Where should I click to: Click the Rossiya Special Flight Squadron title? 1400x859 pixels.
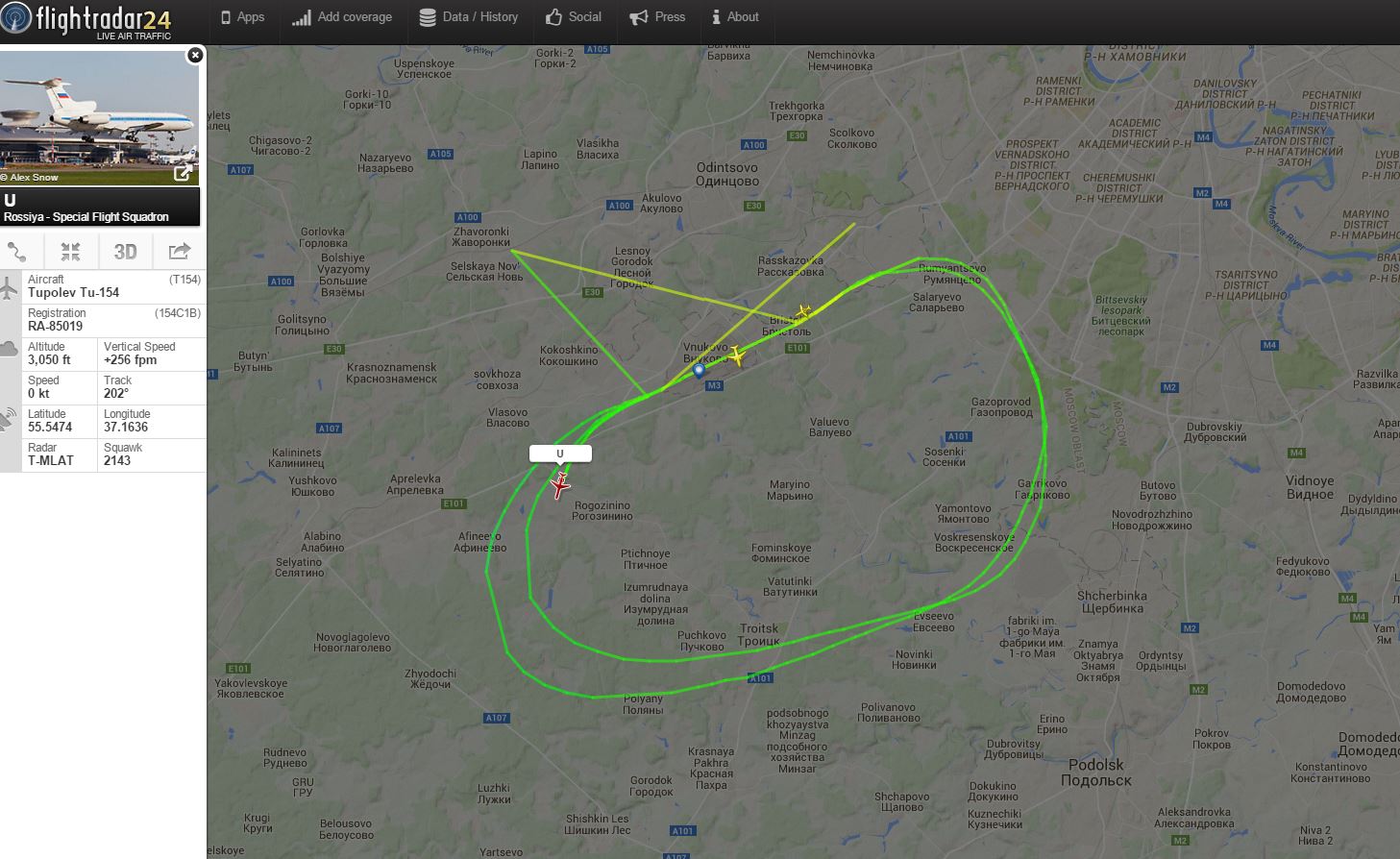tap(86, 217)
